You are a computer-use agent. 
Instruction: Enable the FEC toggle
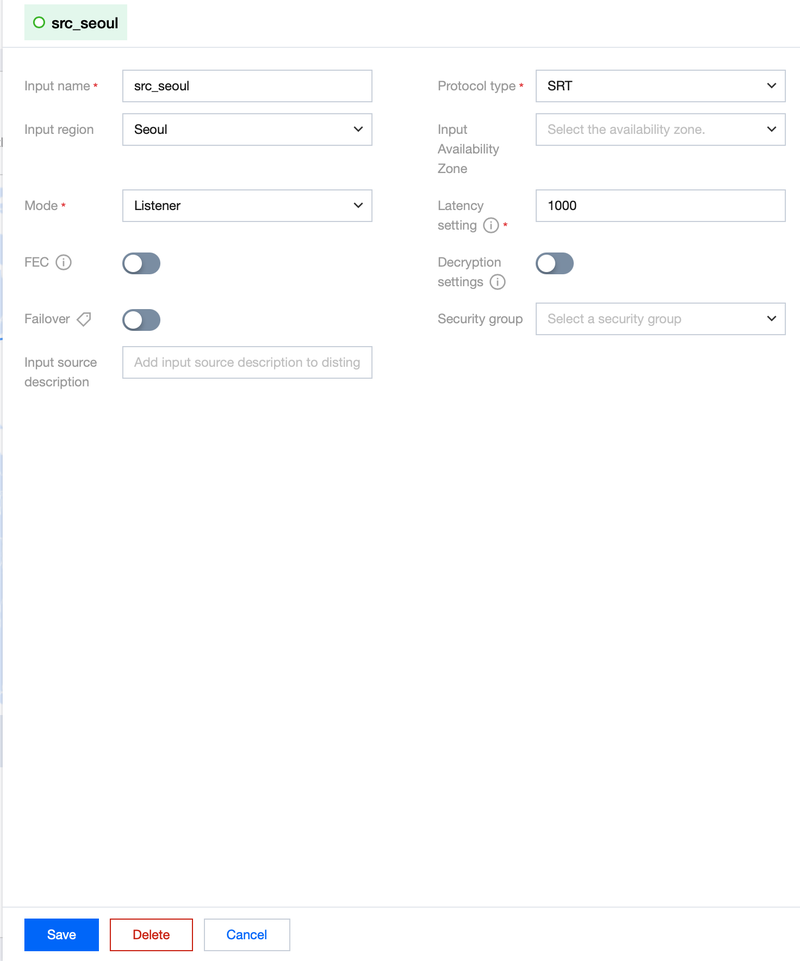[x=141, y=264]
